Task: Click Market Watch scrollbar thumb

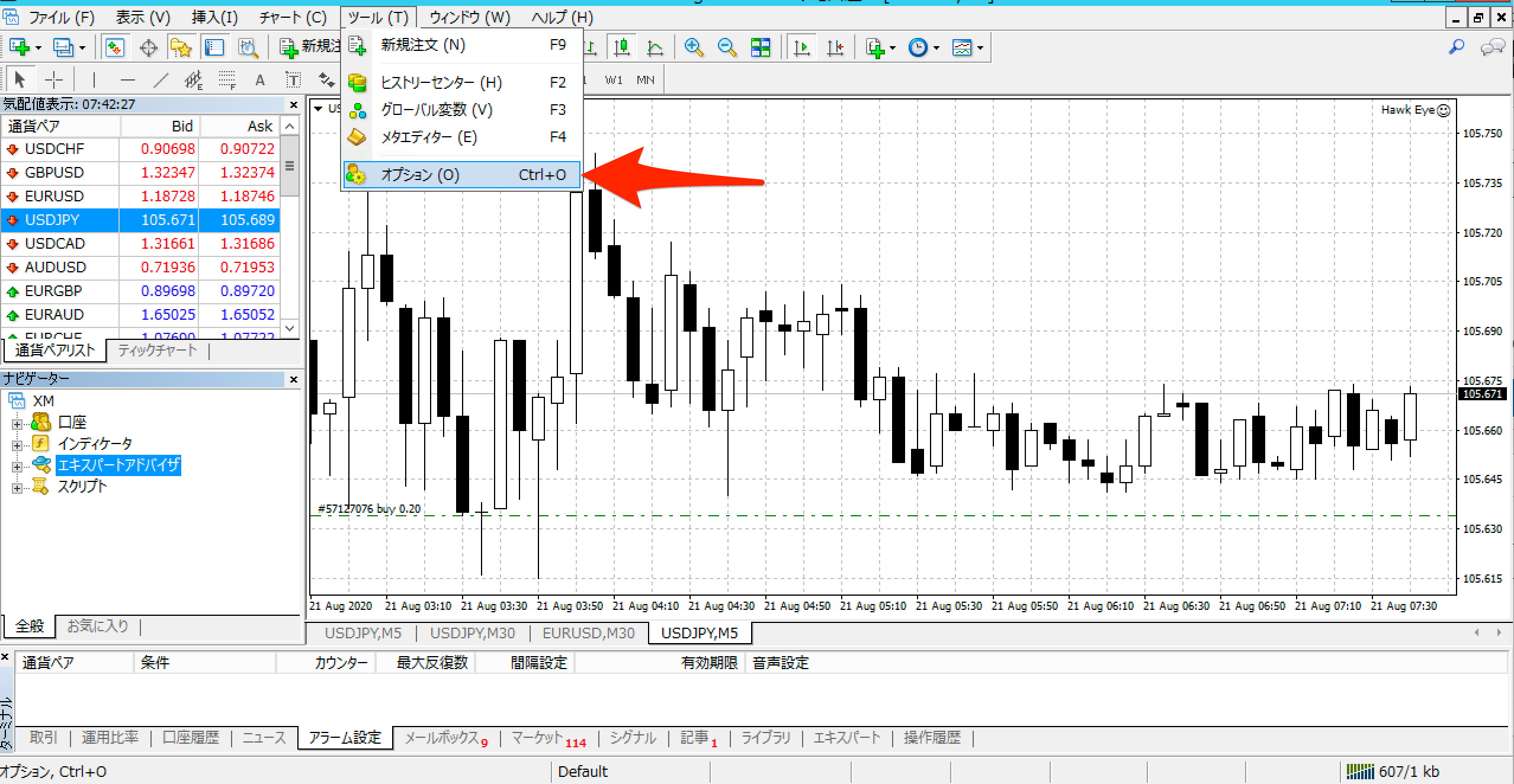Action: [290, 166]
